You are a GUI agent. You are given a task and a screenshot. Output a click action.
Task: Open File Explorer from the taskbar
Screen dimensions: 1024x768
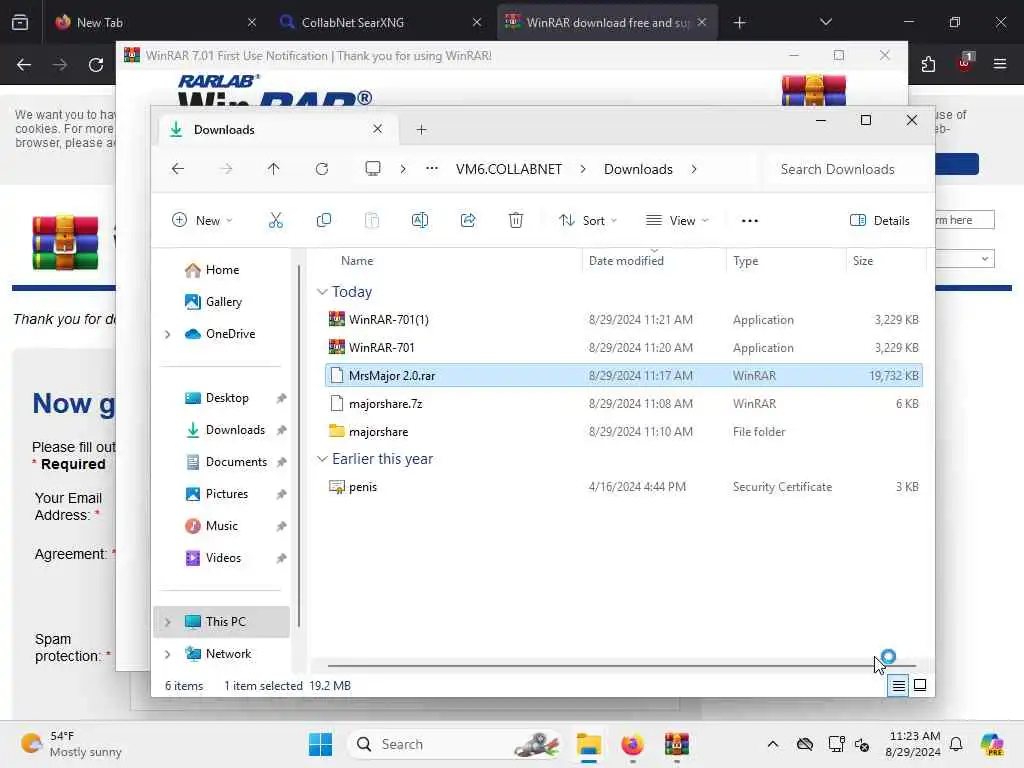click(588, 744)
